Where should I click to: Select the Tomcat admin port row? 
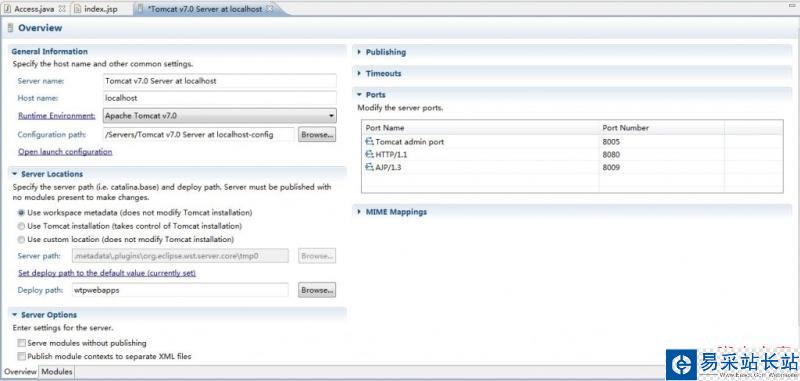point(572,142)
